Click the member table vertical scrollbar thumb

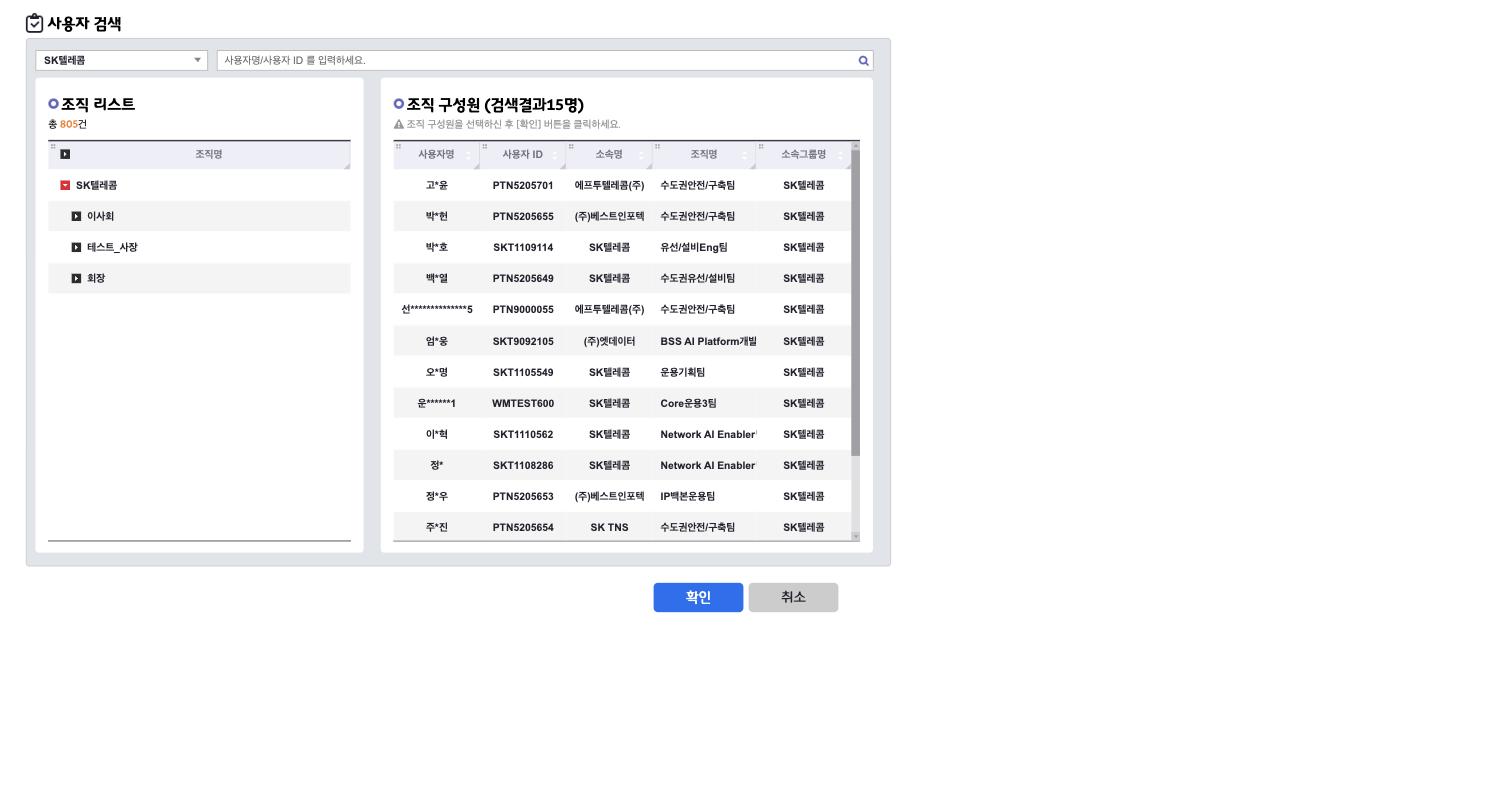coord(855,303)
